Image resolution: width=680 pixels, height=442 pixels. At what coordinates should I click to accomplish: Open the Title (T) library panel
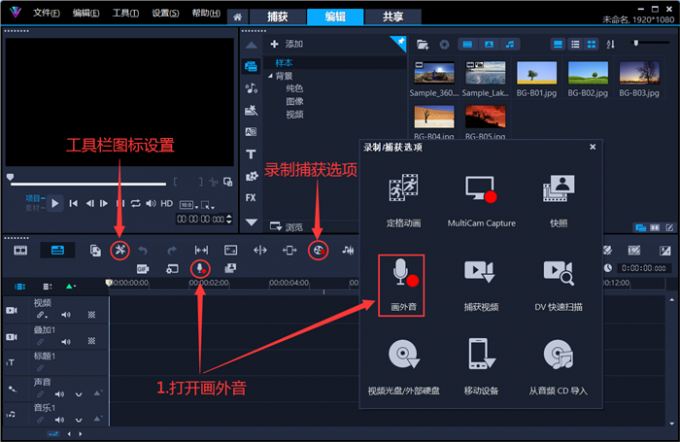point(251,154)
